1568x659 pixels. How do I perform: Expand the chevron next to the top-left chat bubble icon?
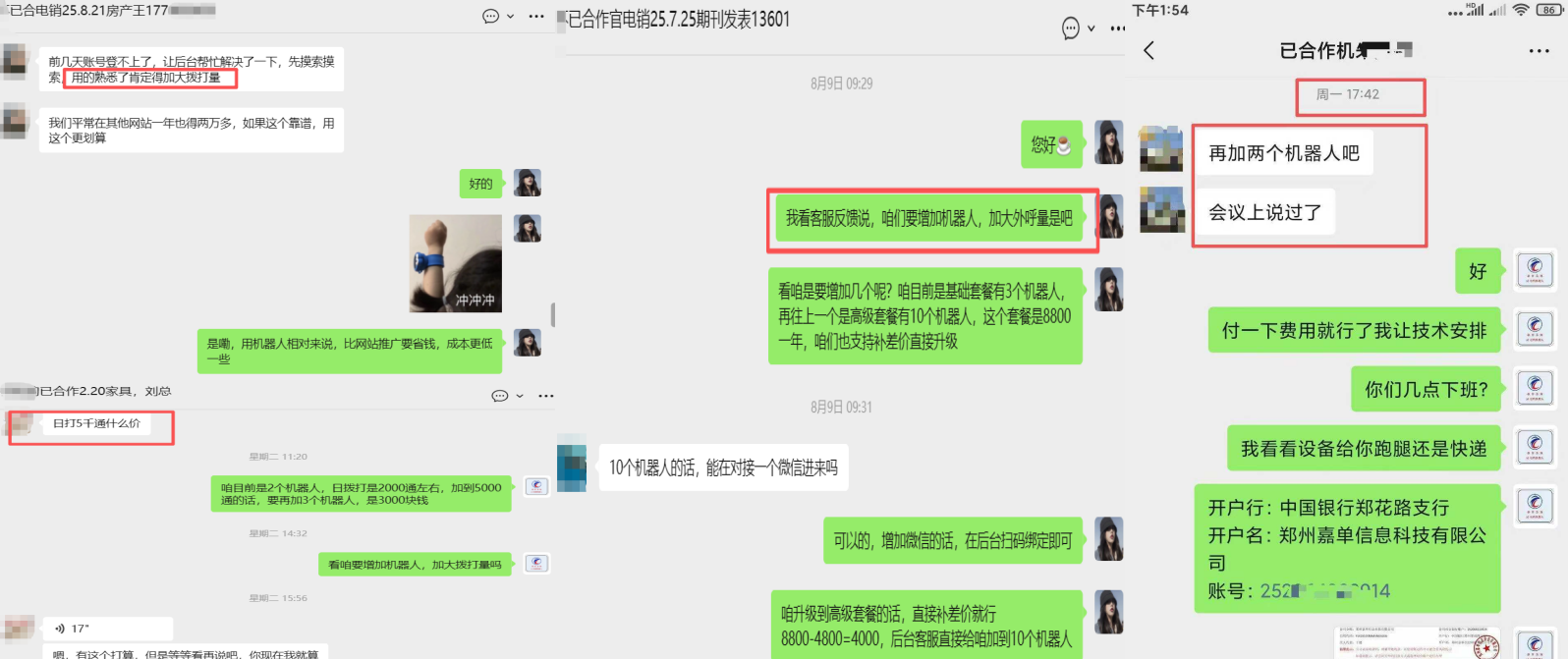point(511,17)
